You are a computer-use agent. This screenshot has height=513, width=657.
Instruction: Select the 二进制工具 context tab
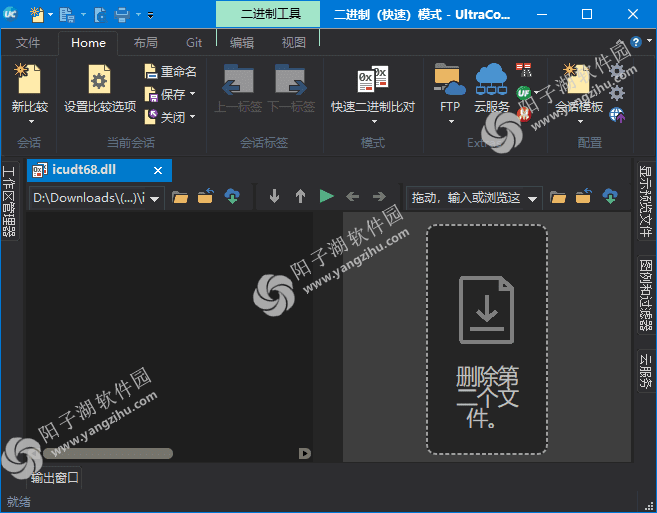pos(268,14)
